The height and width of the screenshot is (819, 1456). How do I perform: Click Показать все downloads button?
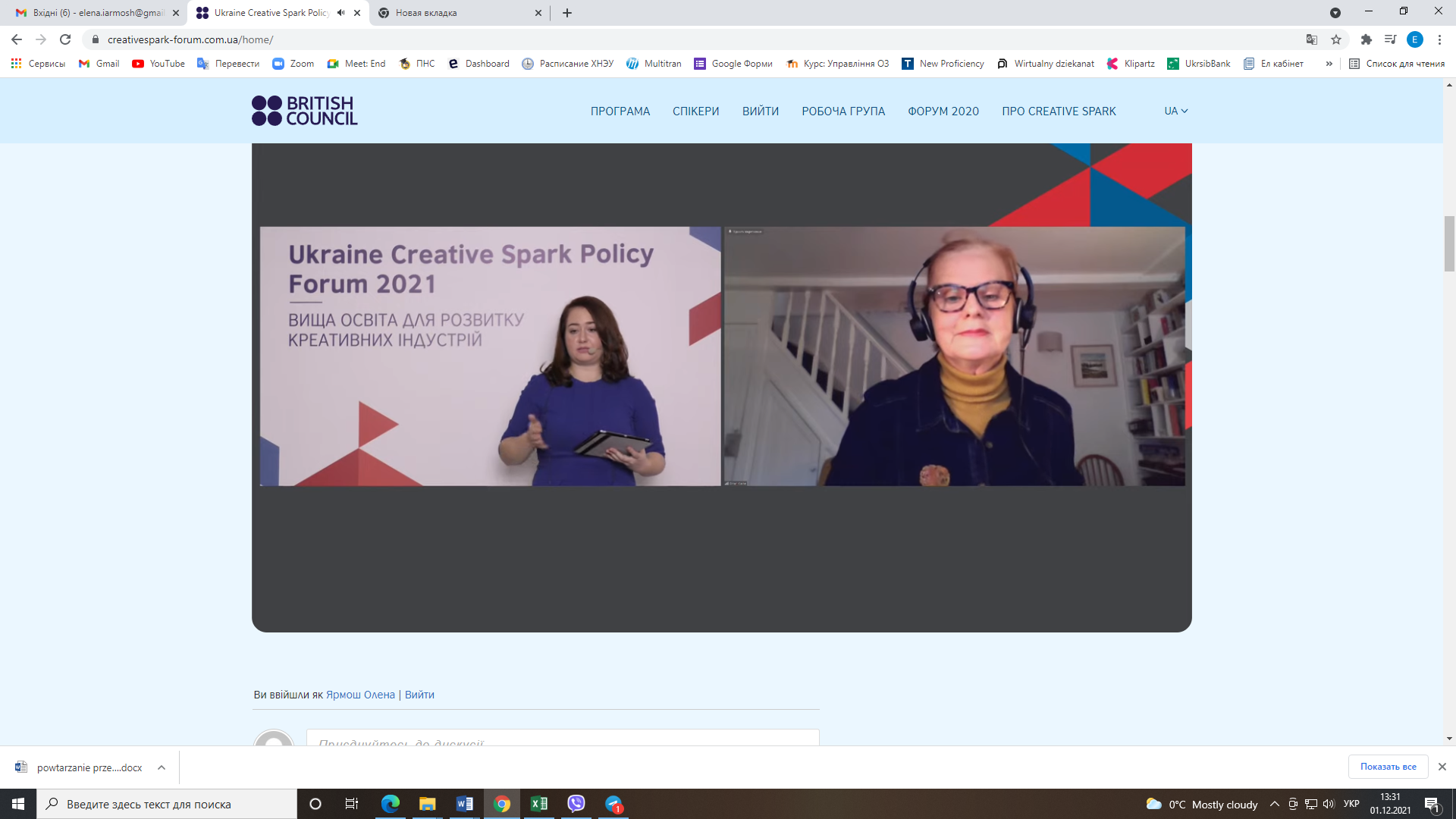[1388, 767]
